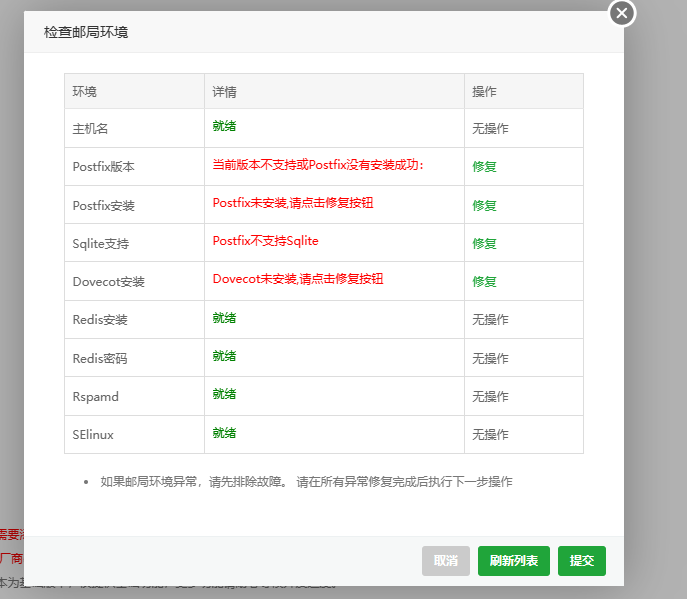Click the 检查邮局环境 dialog title
The image size is (687, 599).
(x=86, y=32)
